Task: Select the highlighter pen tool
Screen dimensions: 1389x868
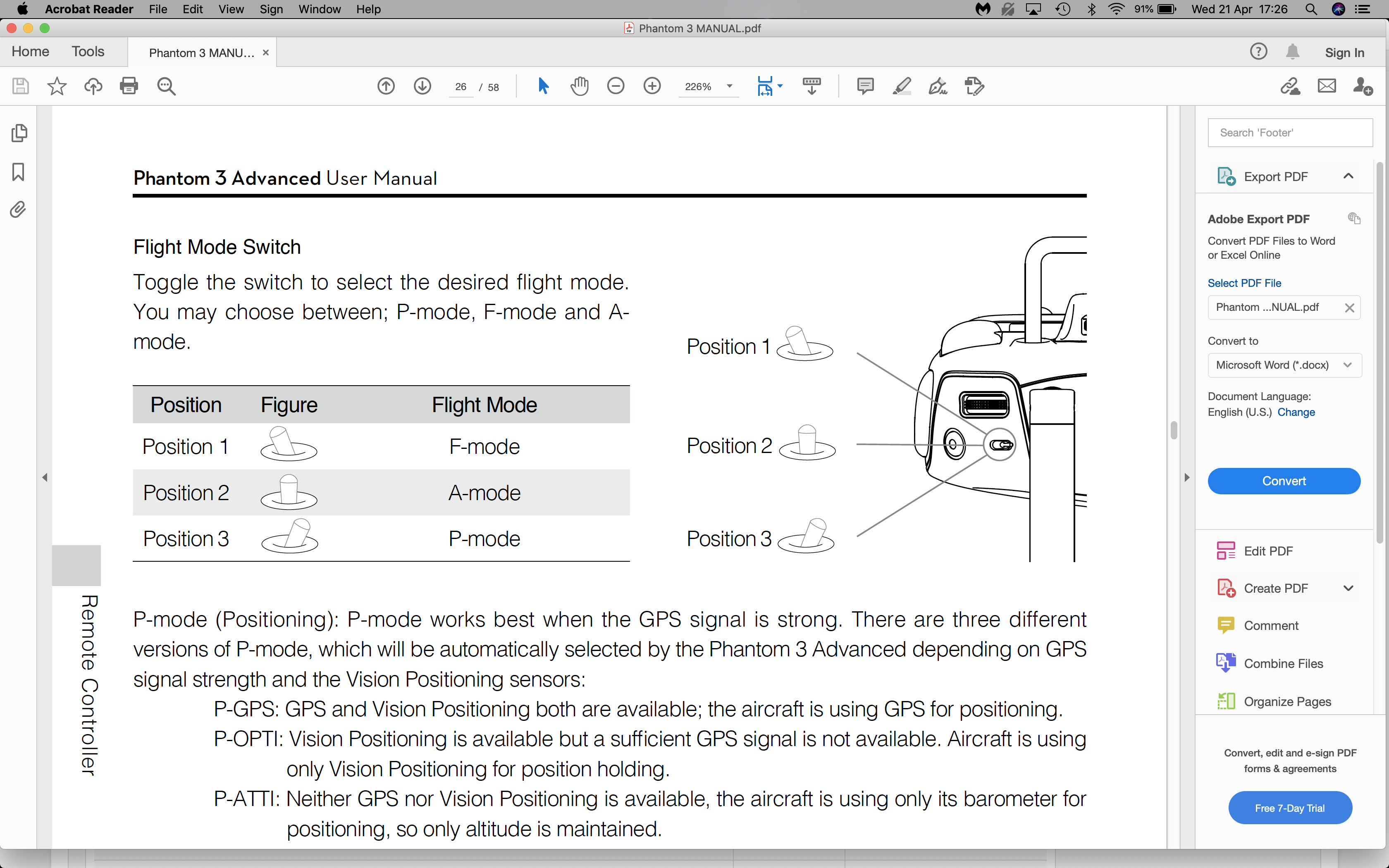Action: pyautogui.click(x=902, y=86)
